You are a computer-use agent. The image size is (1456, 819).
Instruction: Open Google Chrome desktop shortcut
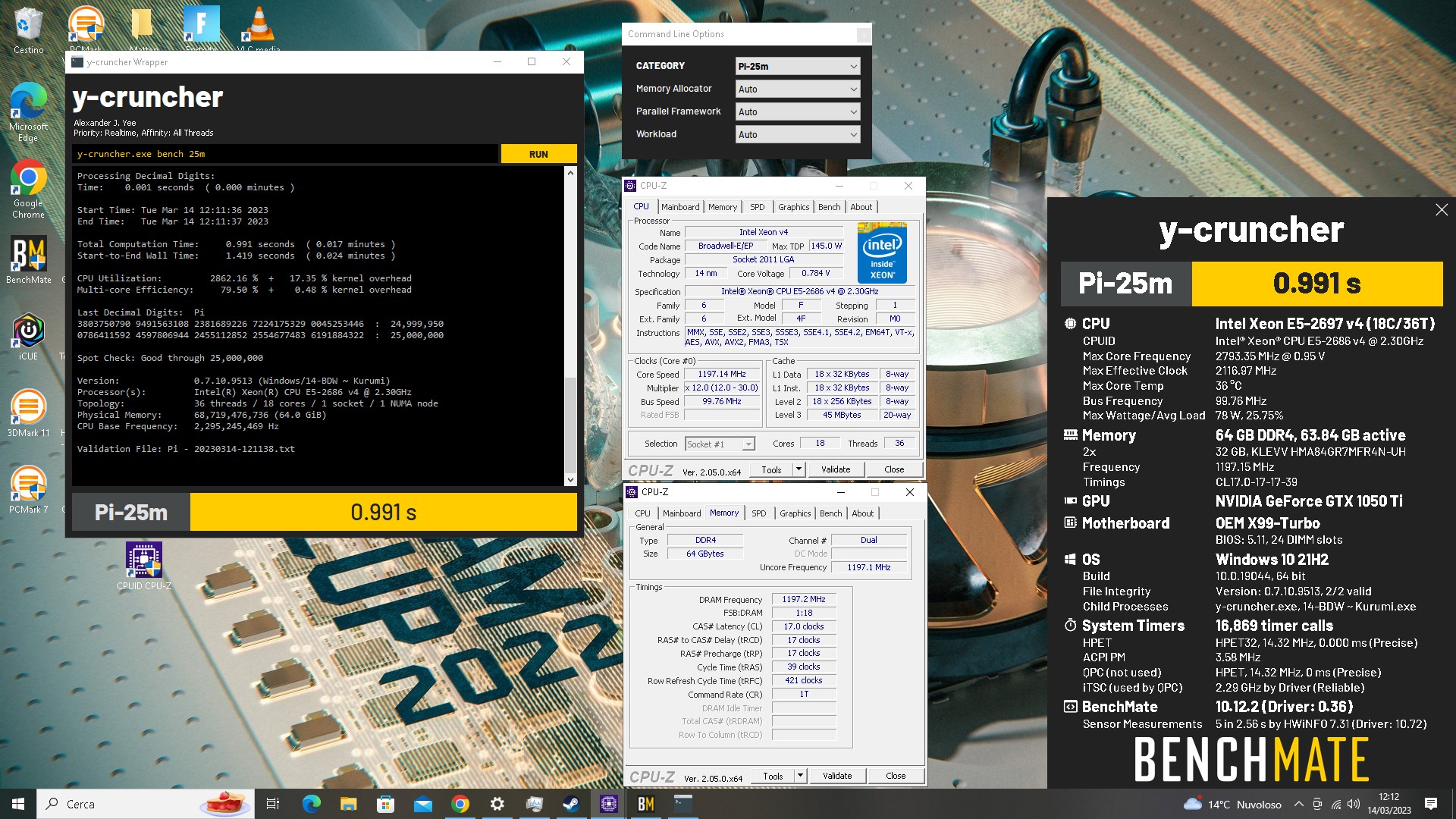[28, 190]
